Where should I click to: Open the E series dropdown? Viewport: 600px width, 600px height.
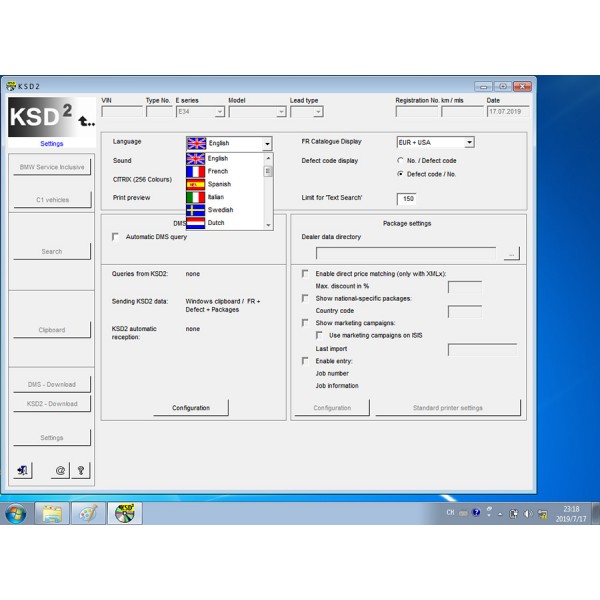point(220,112)
